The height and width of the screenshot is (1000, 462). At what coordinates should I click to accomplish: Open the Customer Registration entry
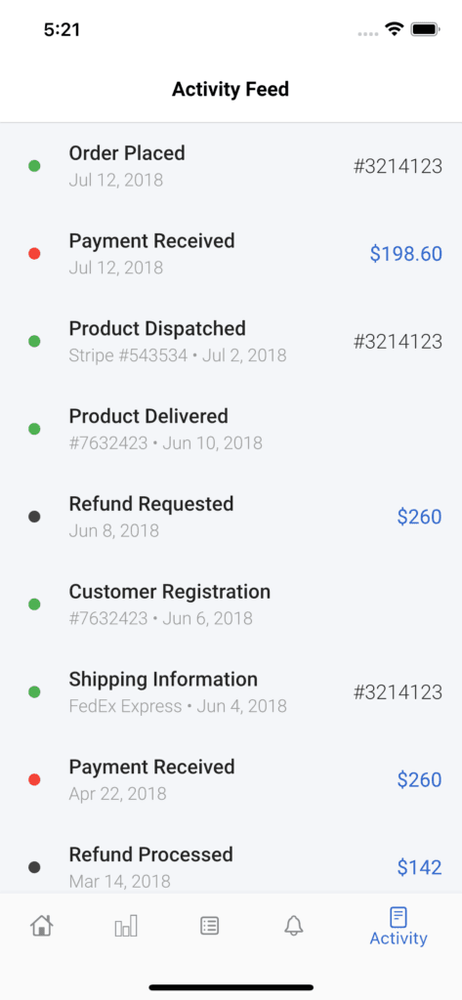pos(231,604)
